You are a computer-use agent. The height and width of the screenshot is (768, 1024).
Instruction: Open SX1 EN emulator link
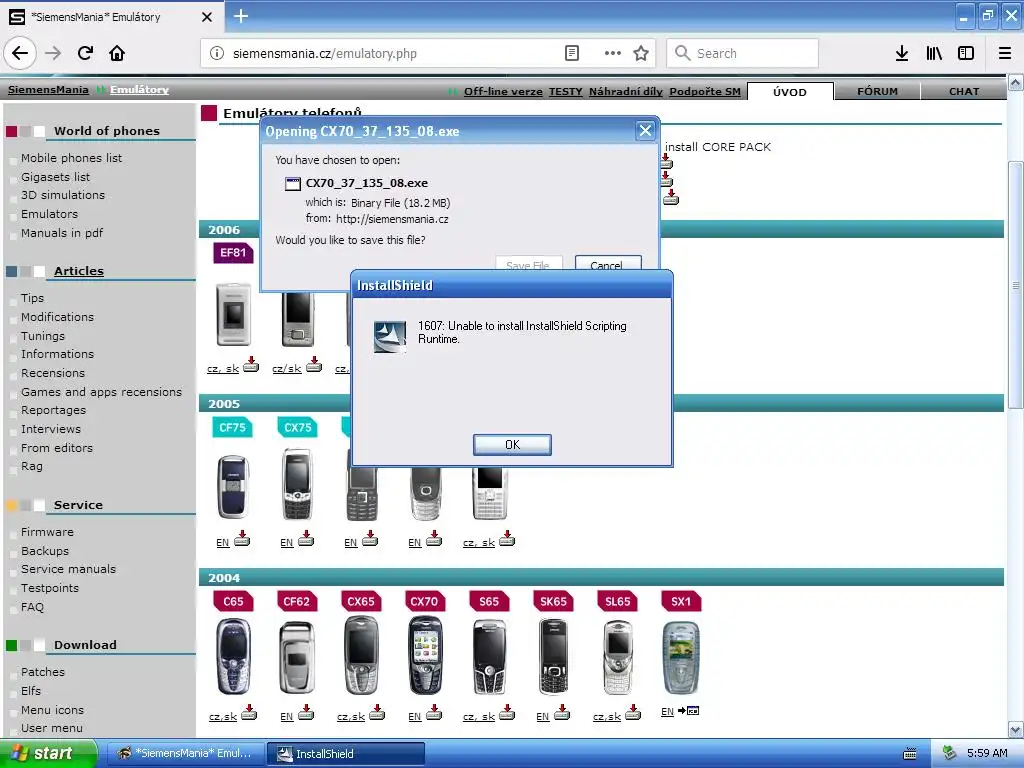(667, 711)
